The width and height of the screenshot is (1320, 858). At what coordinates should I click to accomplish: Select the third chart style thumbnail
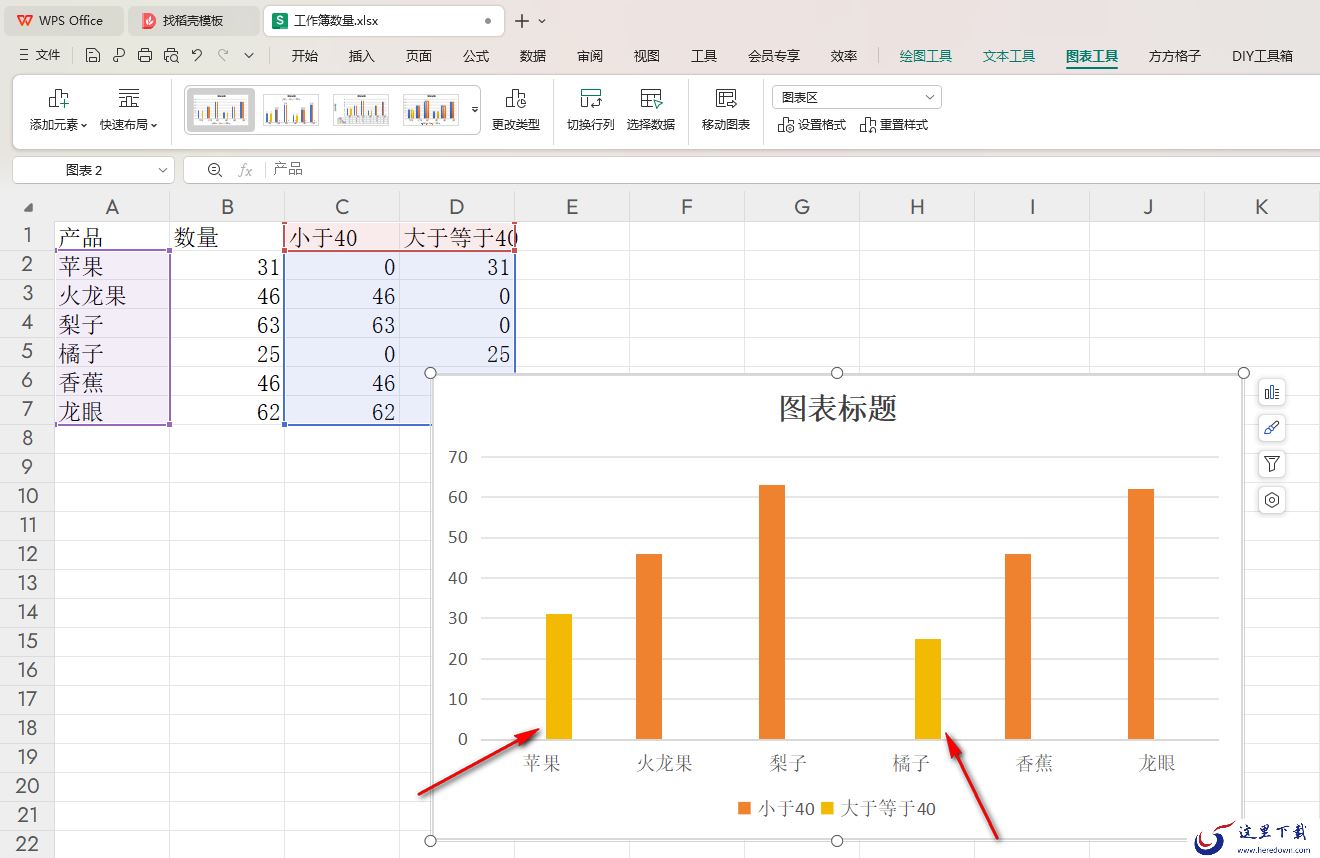(x=361, y=109)
